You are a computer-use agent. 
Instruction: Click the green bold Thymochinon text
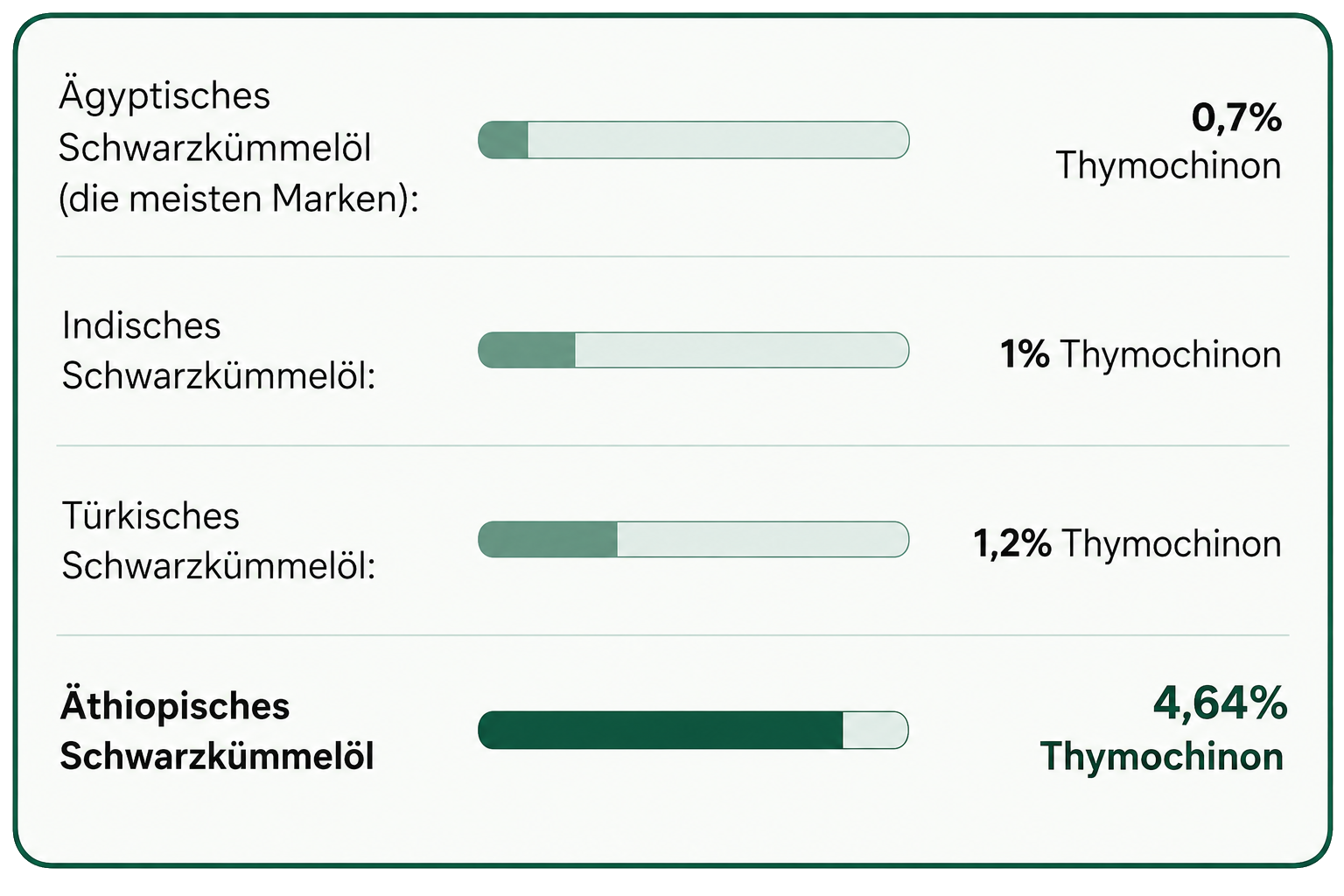pos(1162,757)
